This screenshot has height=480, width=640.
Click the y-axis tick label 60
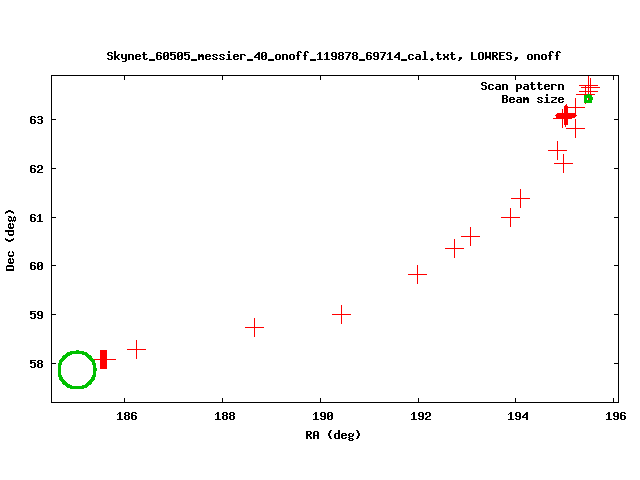36,266
